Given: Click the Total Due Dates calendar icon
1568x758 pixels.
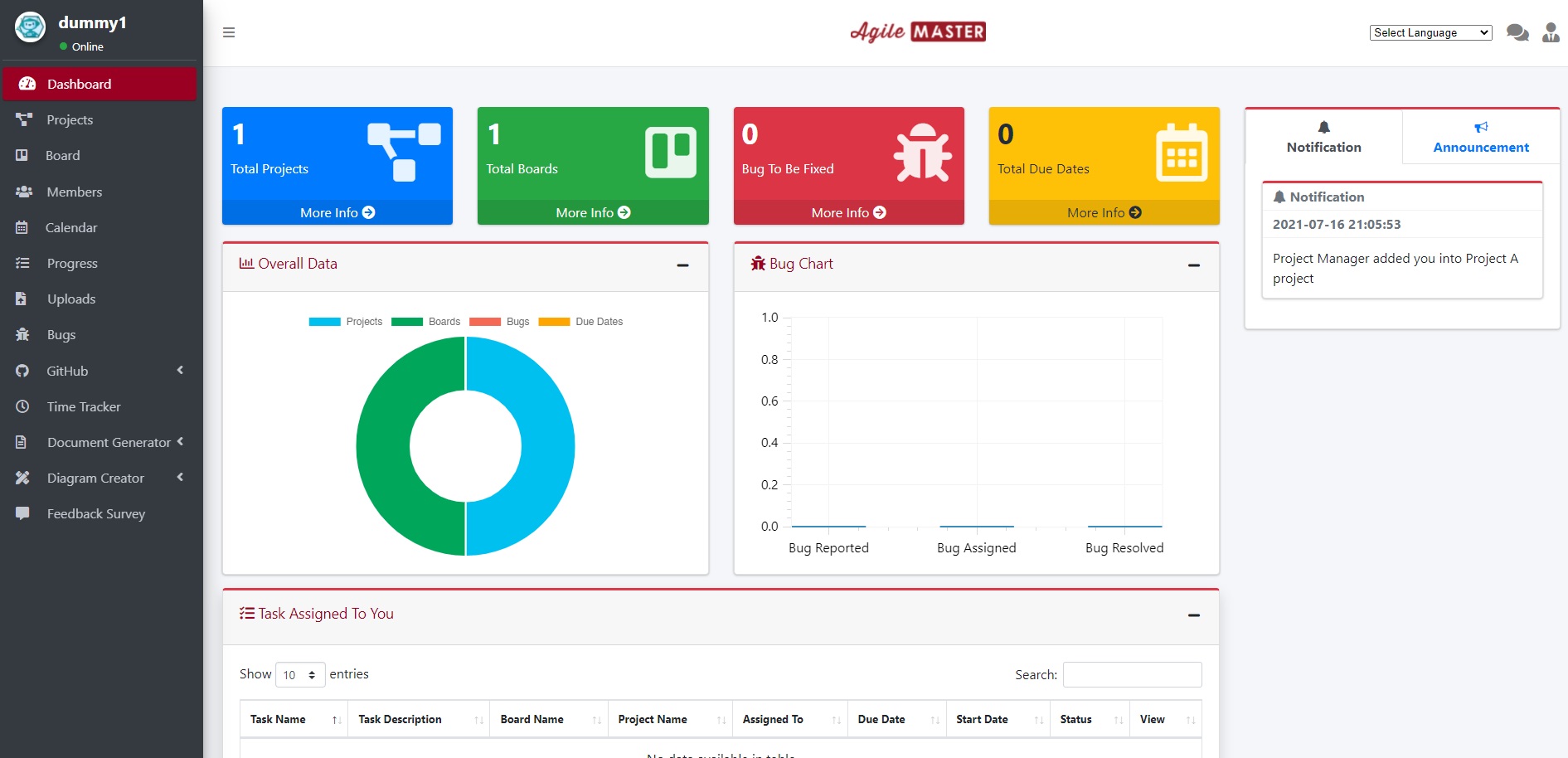Looking at the screenshot, I should [x=1182, y=153].
